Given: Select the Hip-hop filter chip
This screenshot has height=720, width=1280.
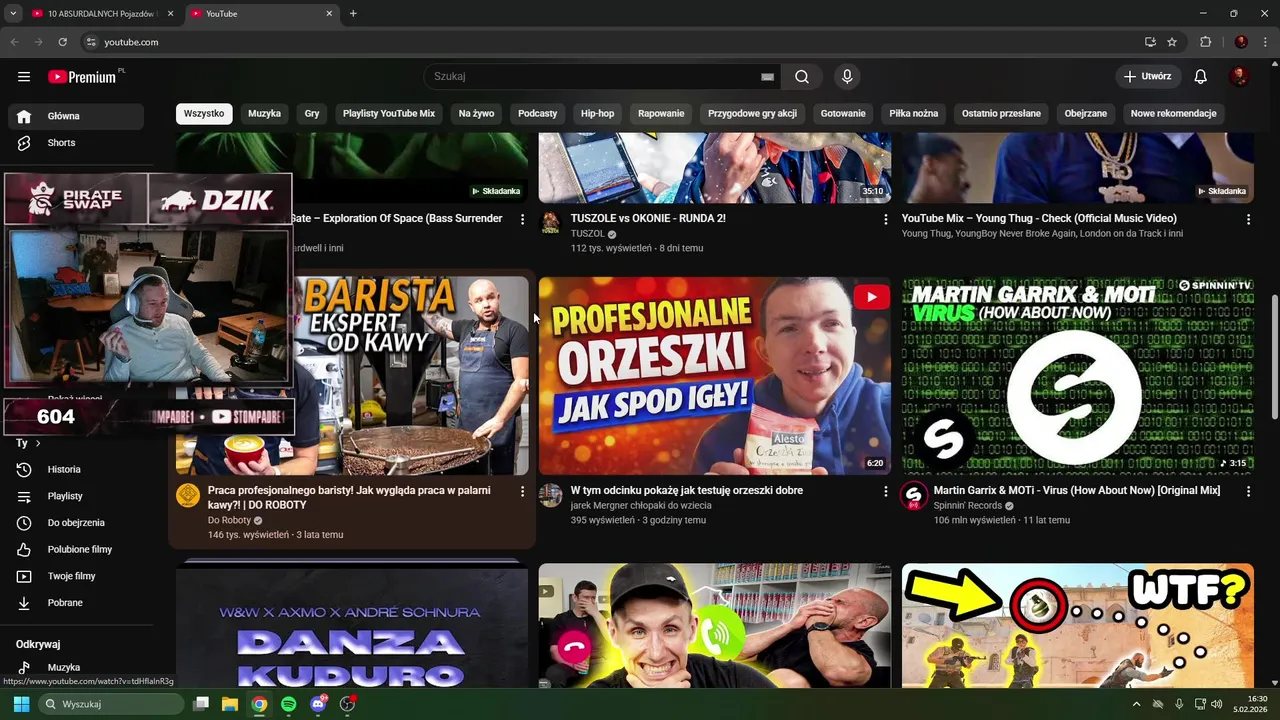Looking at the screenshot, I should click(597, 114).
